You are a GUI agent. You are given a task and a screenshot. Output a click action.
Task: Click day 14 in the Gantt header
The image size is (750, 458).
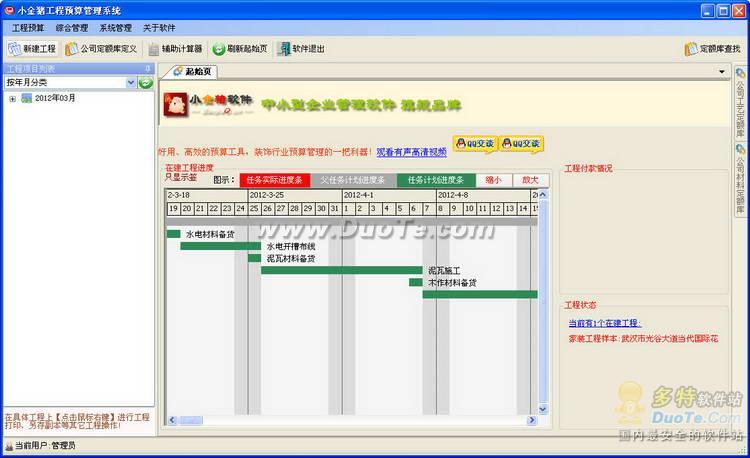pos(523,208)
